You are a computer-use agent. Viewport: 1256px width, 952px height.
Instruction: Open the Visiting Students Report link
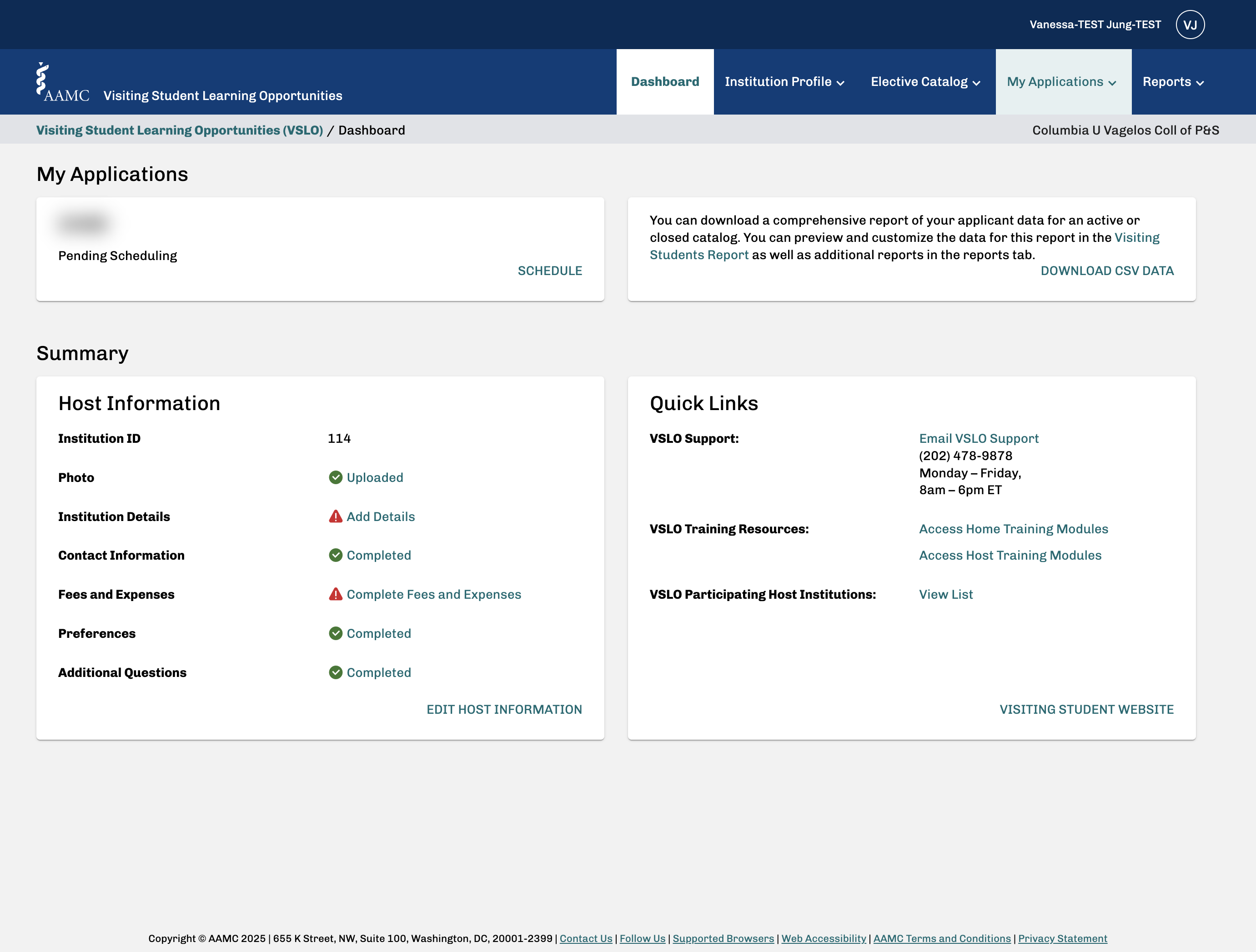[x=699, y=255]
